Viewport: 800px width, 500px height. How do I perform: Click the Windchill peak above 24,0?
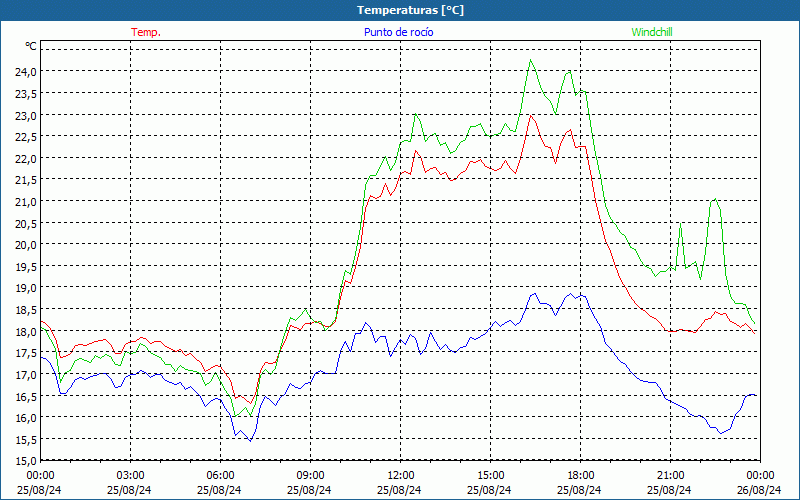tap(531, 60)
